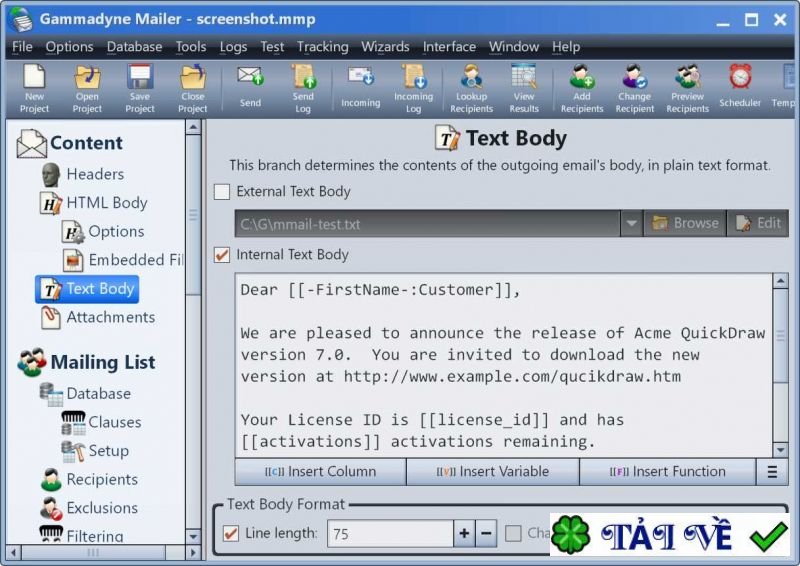This screenshot has height=566, width=800.
Task: Click text editor scrollbar up arrow
Action: coord(781,281)
